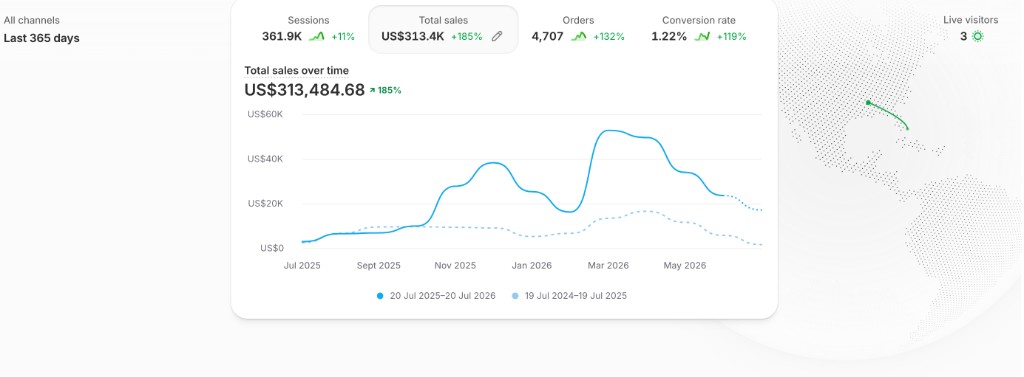1024x377 pixels.
Task: Click the 1.22% conversion rate value
Action: pyautogui.click(x=669, y=37)
